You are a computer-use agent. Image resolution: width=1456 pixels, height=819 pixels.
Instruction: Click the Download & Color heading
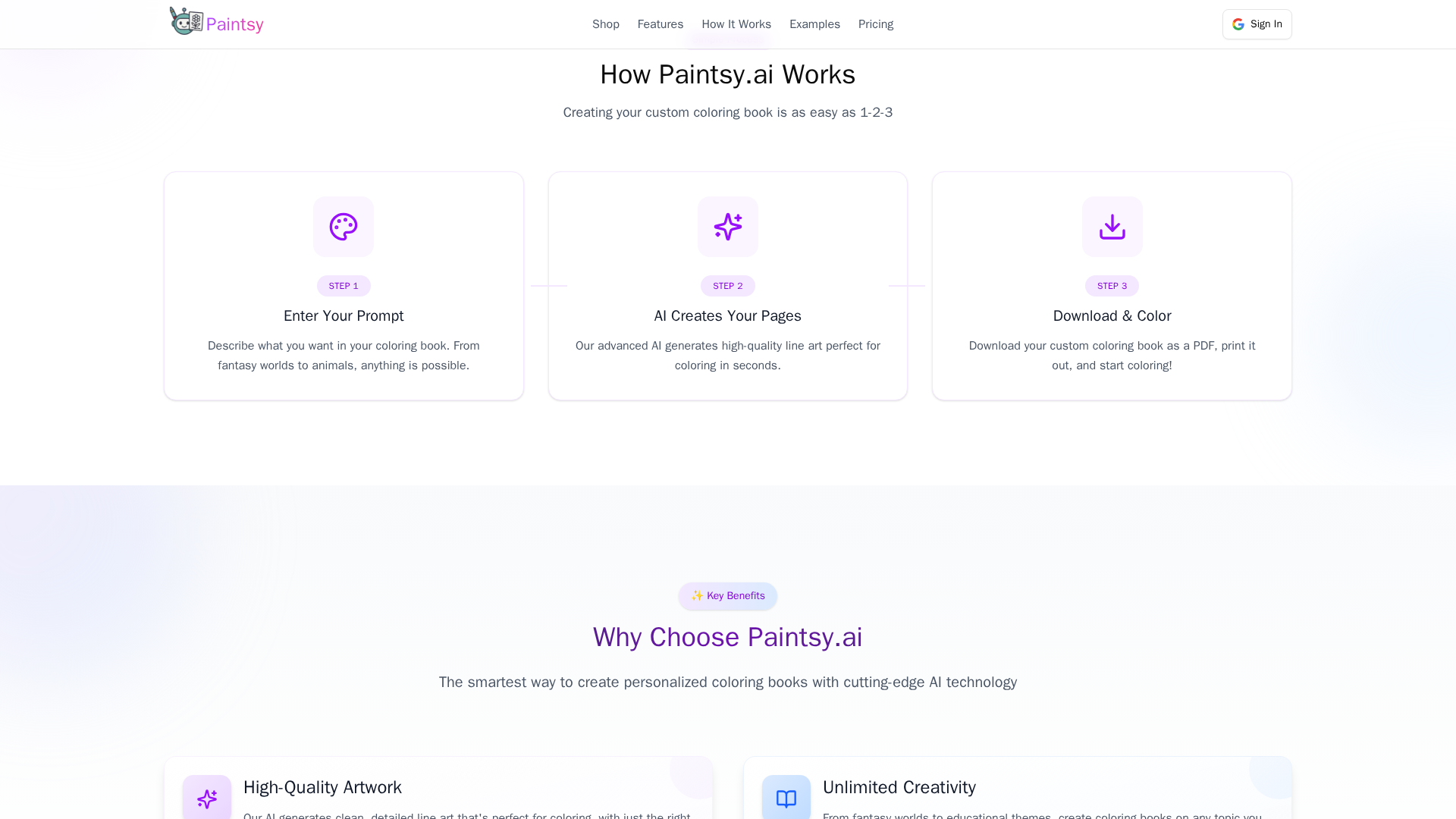click(x=1112, y=315)
